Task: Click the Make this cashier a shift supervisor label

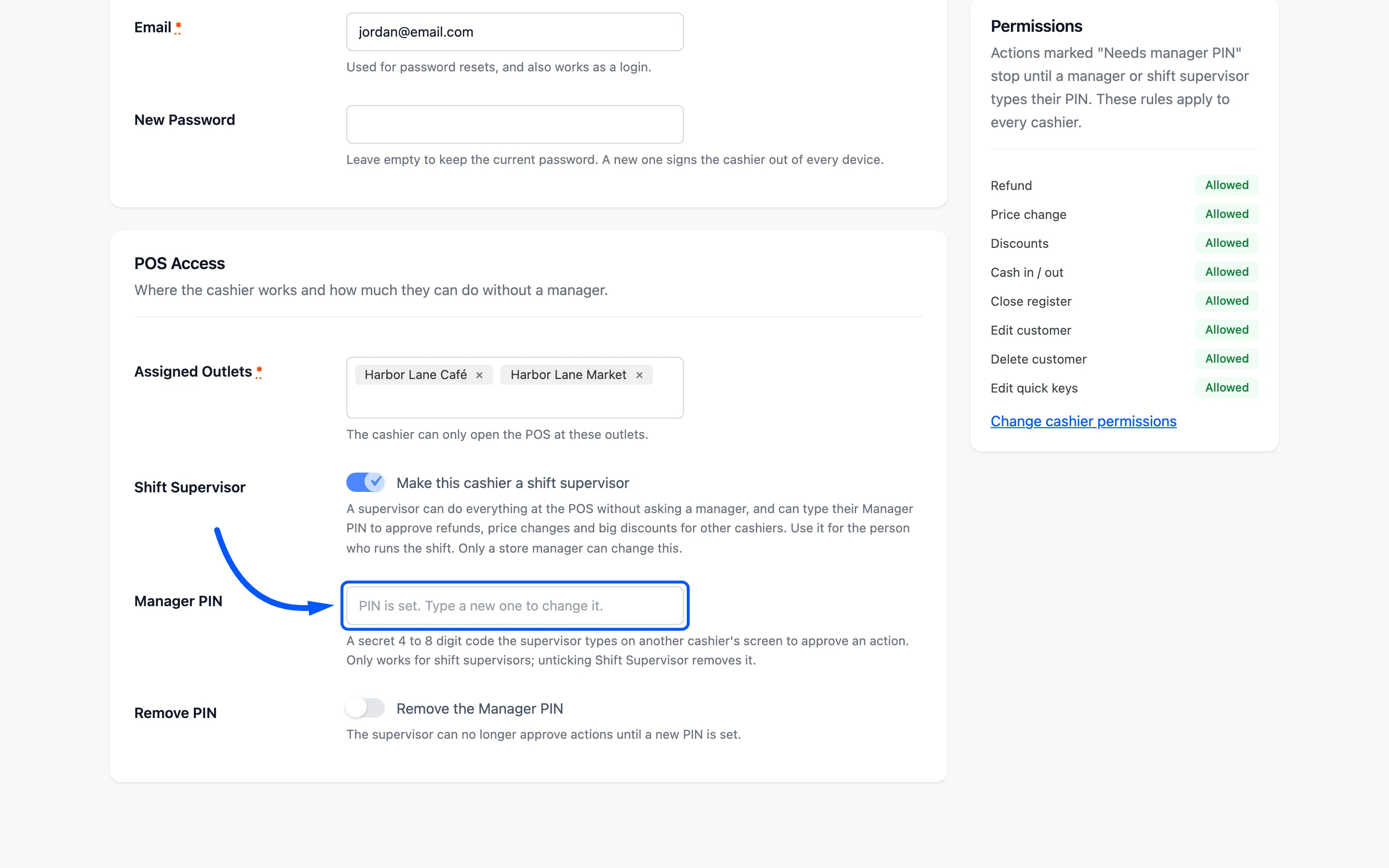Action: [x=513, y=483]
